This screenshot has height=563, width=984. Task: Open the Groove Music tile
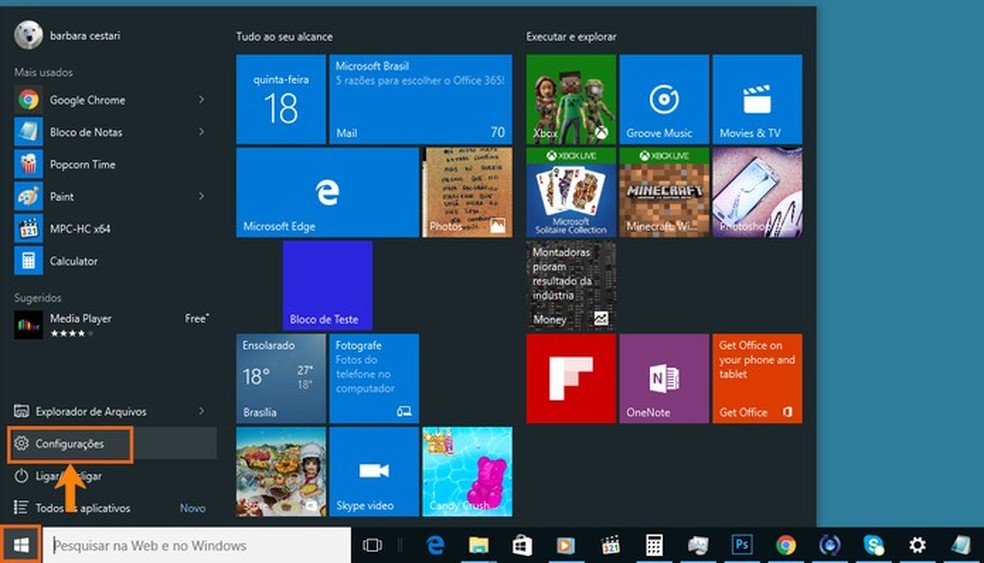(x=664, y=99)
